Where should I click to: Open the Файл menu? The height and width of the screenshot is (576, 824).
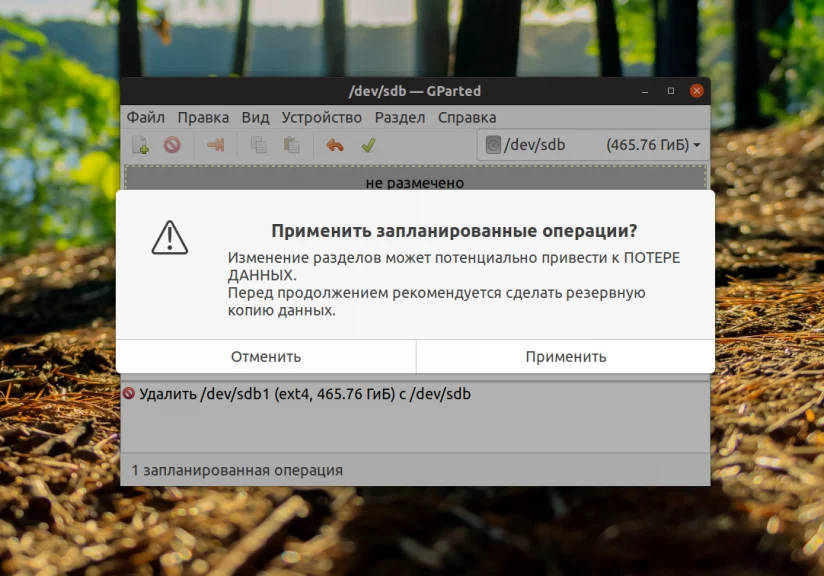coord(146,117)
